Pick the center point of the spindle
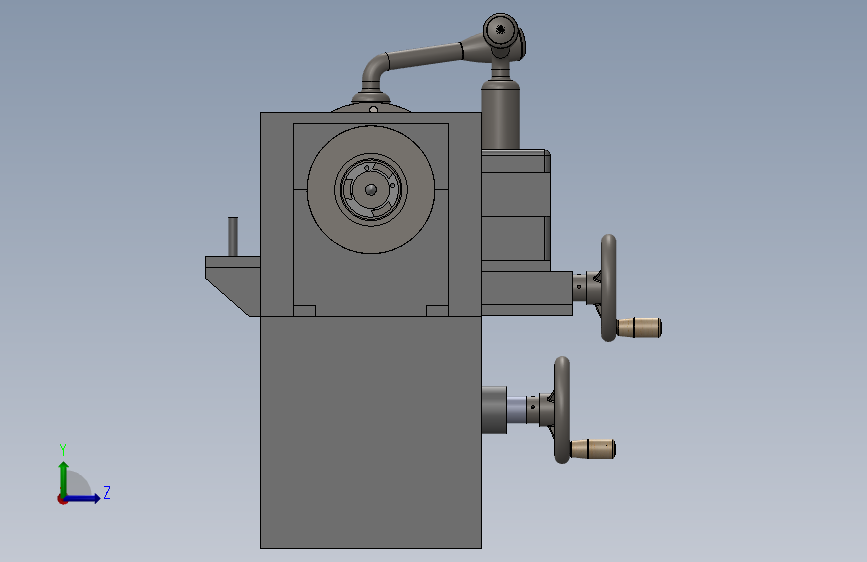Viewport: 867px width, 562px height. (371, 190)
